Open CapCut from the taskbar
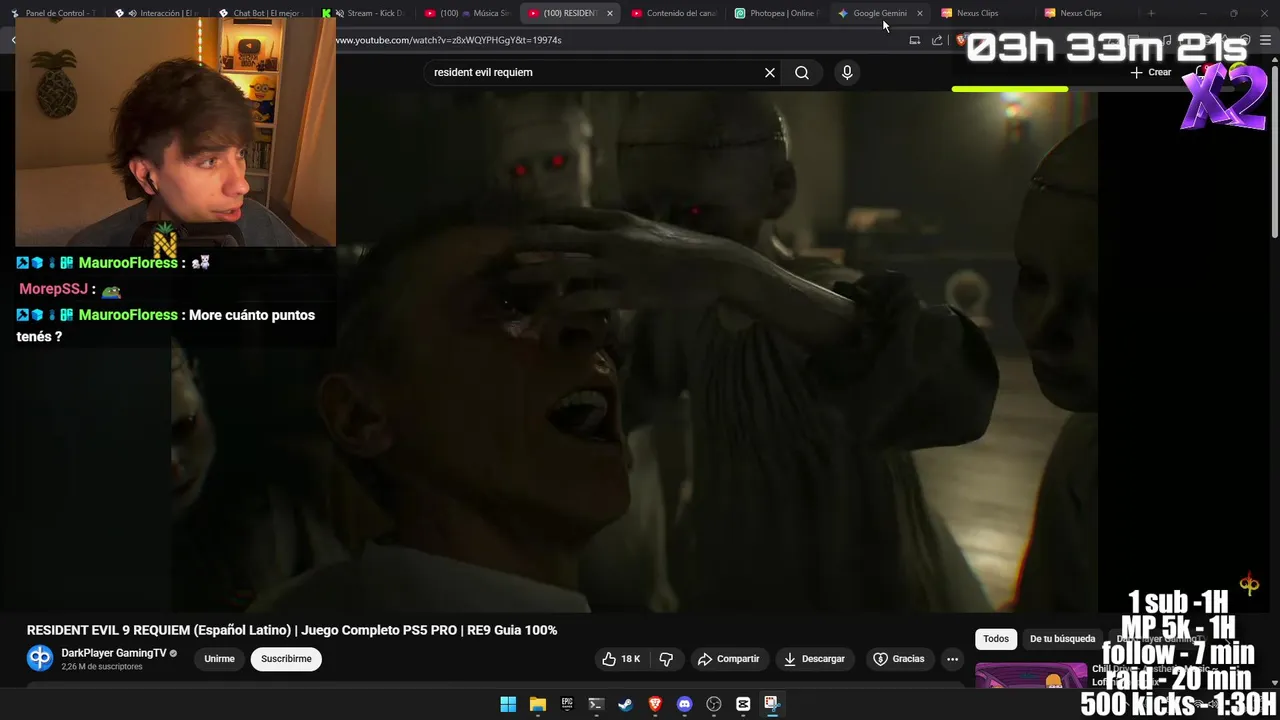This screenshot has width=1280, height=720. [743, 704]
